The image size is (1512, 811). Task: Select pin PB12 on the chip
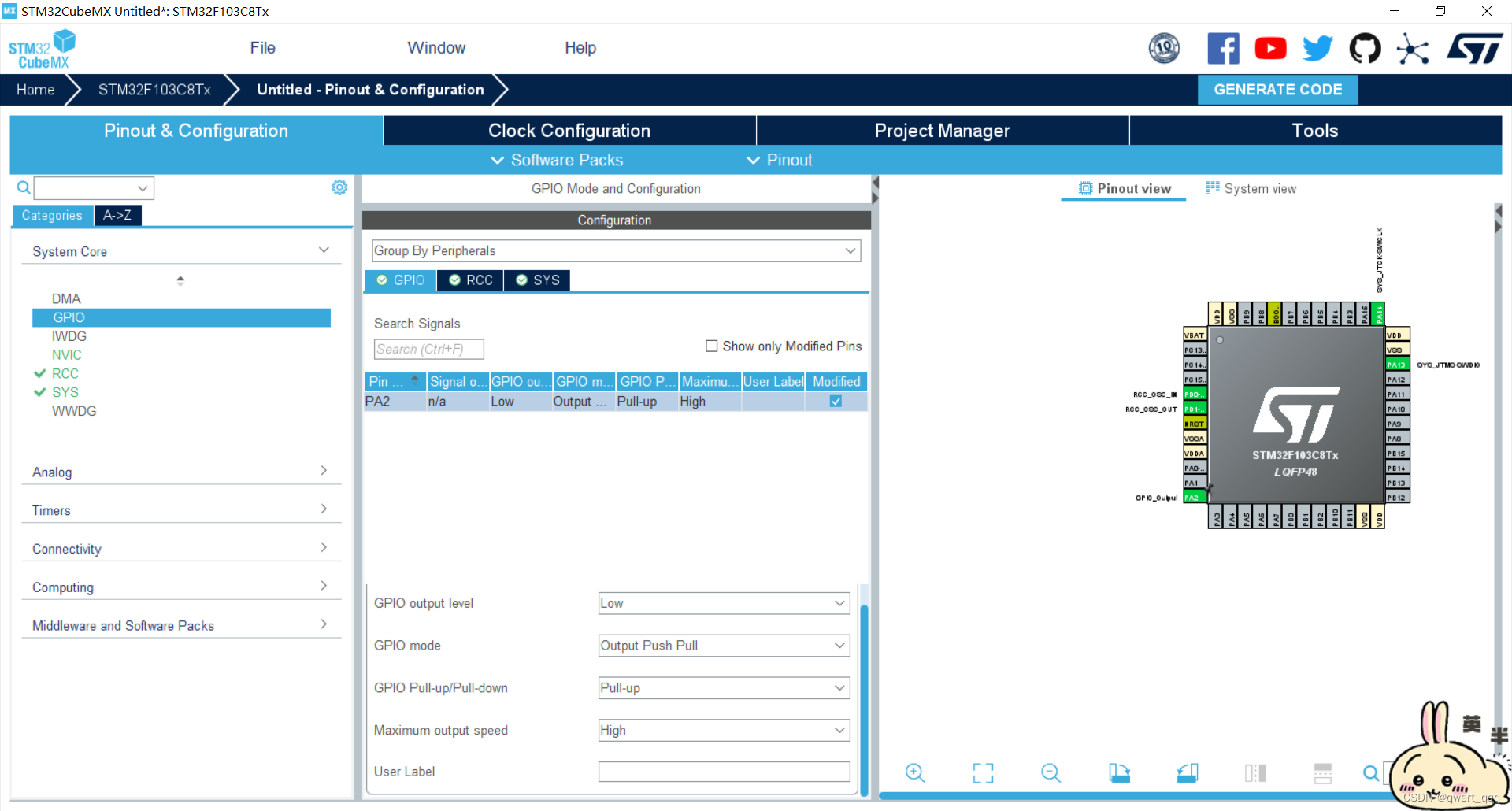pos(1397,498)
